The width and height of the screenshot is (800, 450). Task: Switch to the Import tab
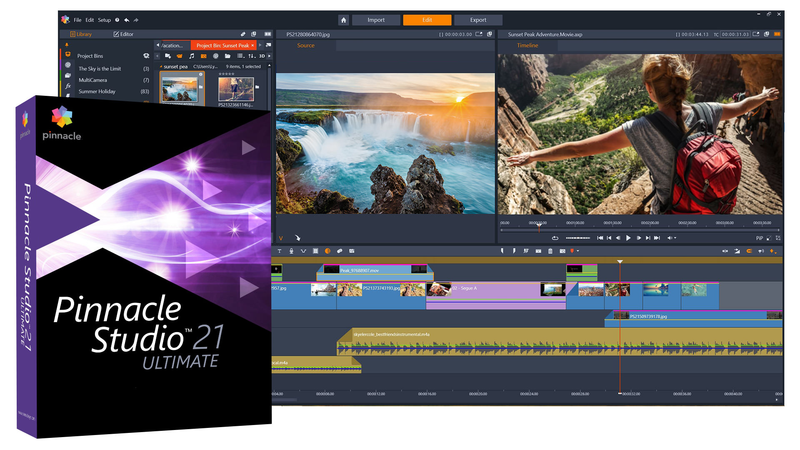click(376, 20)
